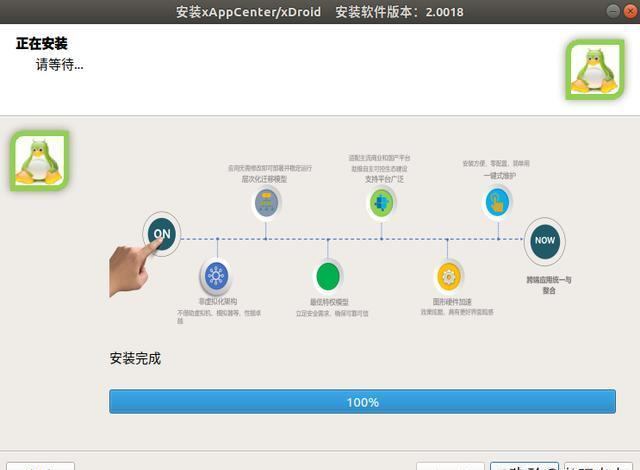Click the 层次化迁移模型 label
Screen dimensions: 640x470
tap(264, 179)
